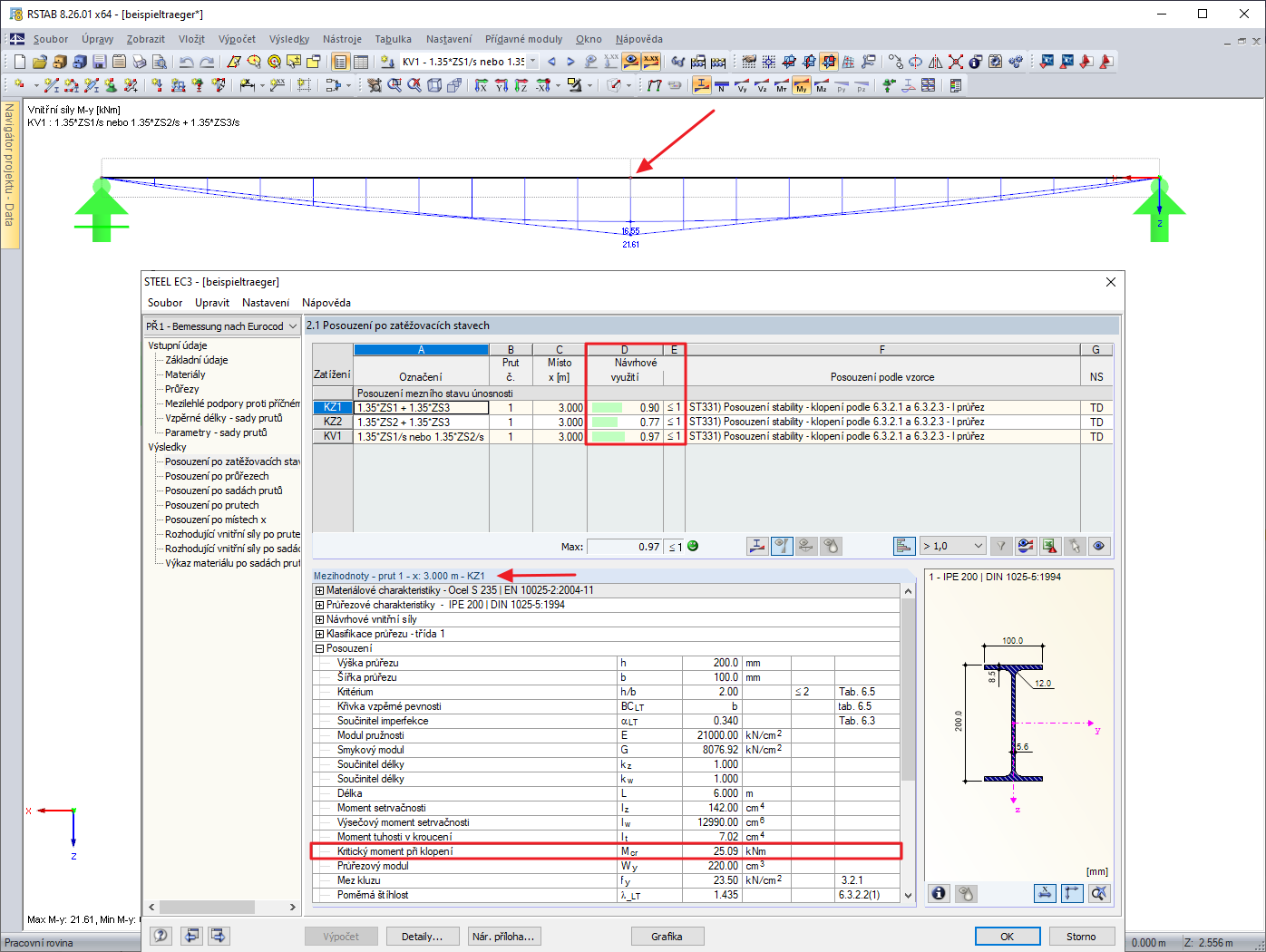
Task: Click the 'Grafika' button
Action: point(667,937)
